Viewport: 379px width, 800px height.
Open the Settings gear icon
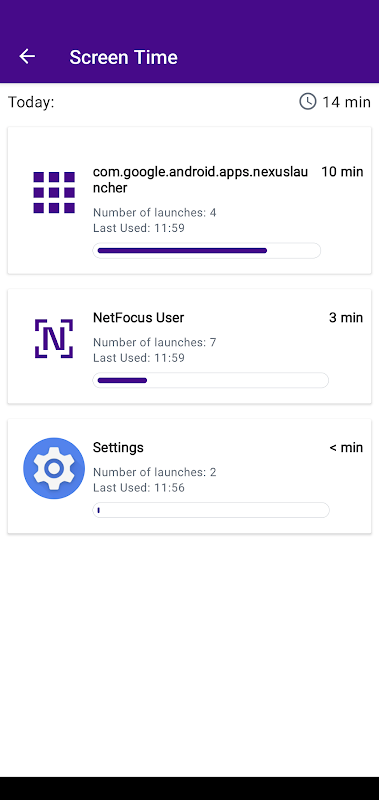click(x=54, y=468)
